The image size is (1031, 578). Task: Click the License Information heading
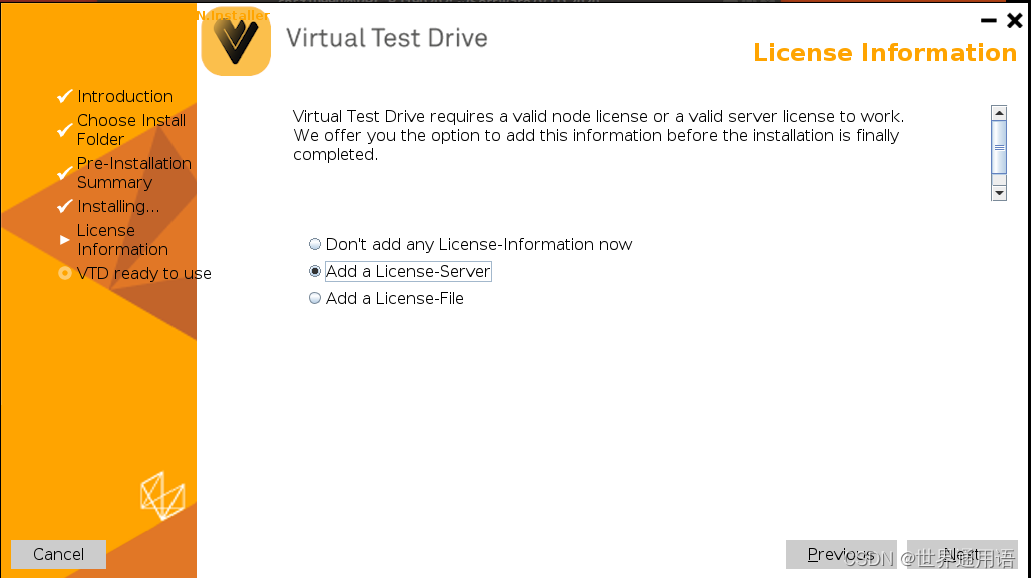884,53
